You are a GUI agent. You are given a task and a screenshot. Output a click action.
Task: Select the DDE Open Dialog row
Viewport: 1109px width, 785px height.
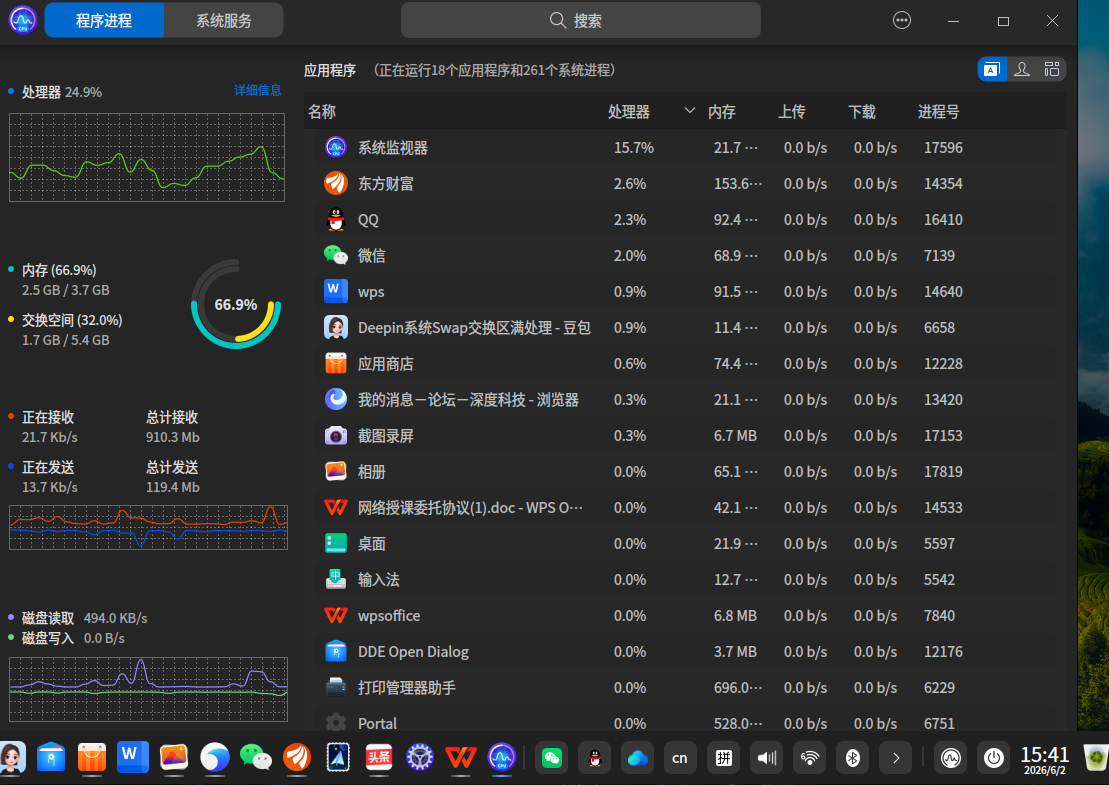685,652
